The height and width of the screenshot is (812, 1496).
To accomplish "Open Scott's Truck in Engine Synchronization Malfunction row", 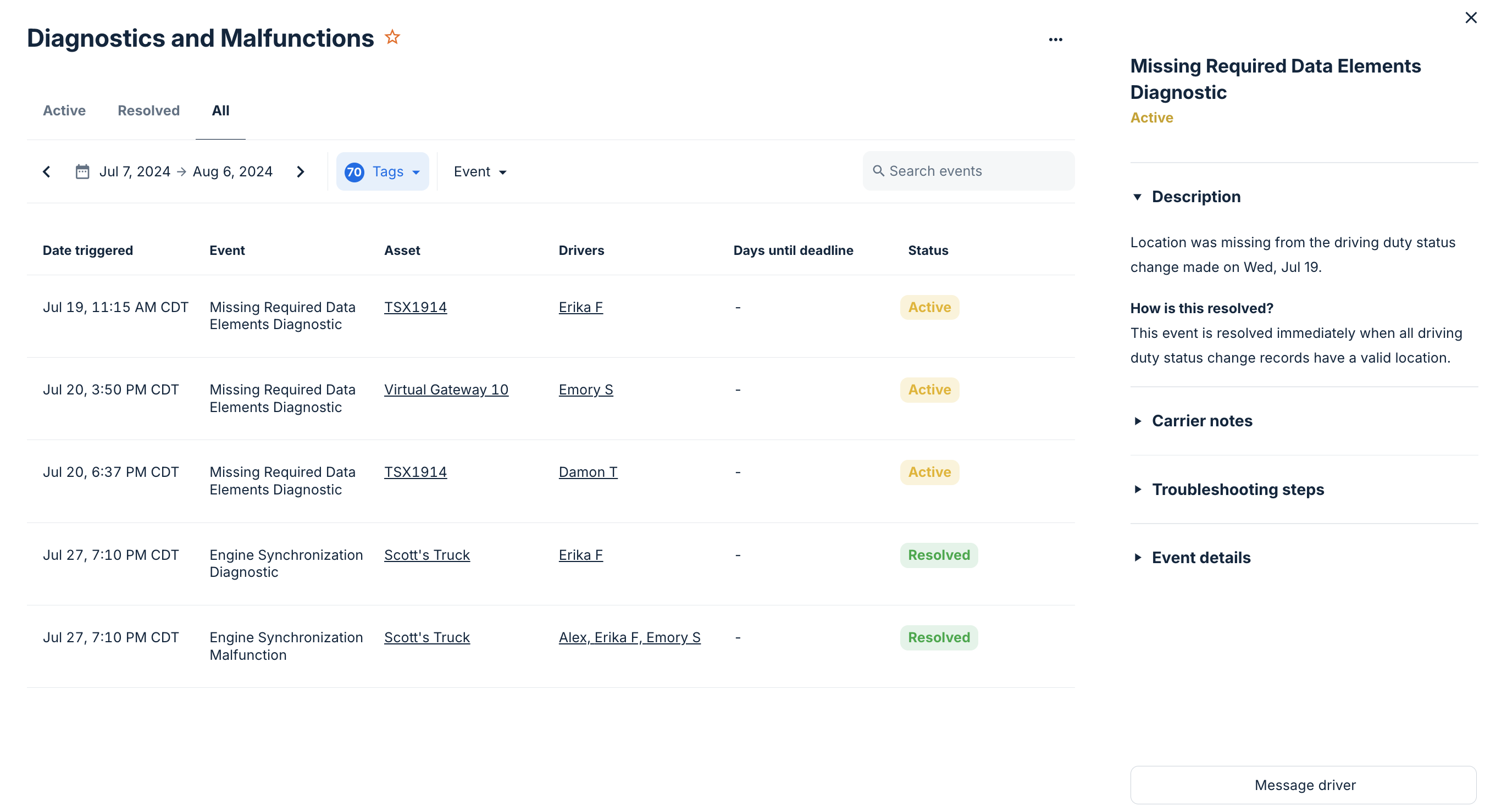I will pyautogui.click(x=427, y=638).
